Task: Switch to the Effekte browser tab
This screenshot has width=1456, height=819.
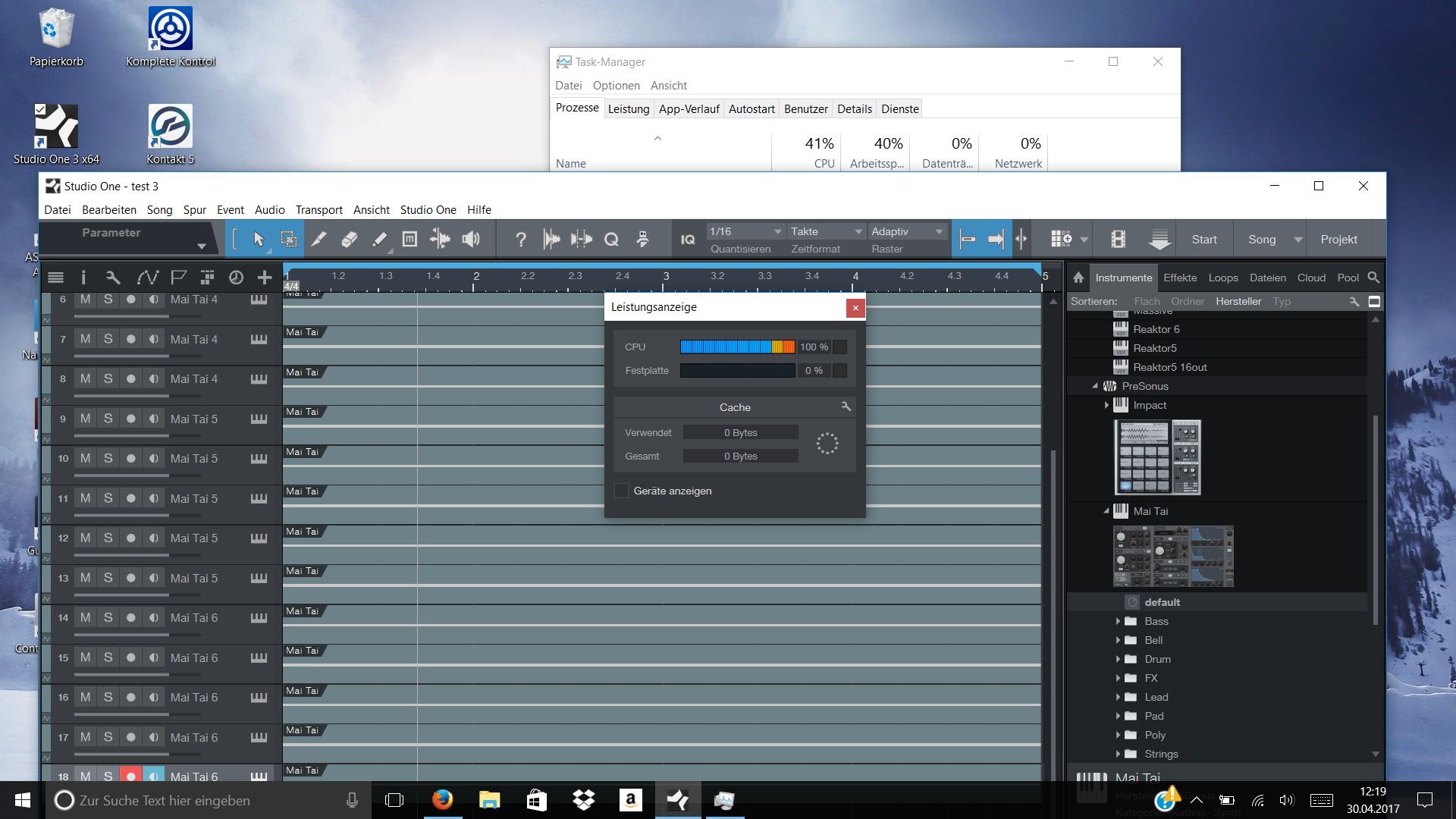Action: [x=1180, y=278]
